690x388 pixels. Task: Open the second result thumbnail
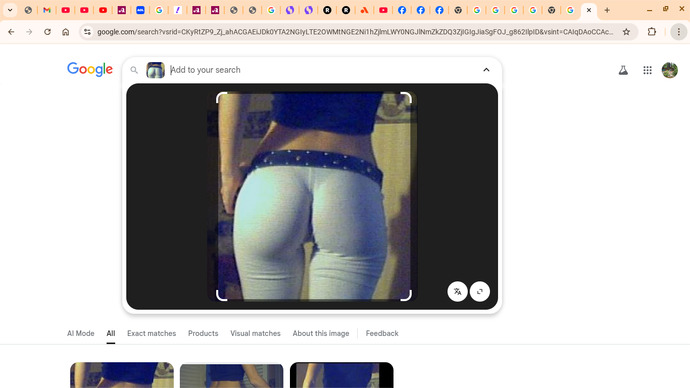[x=231, y=375]
